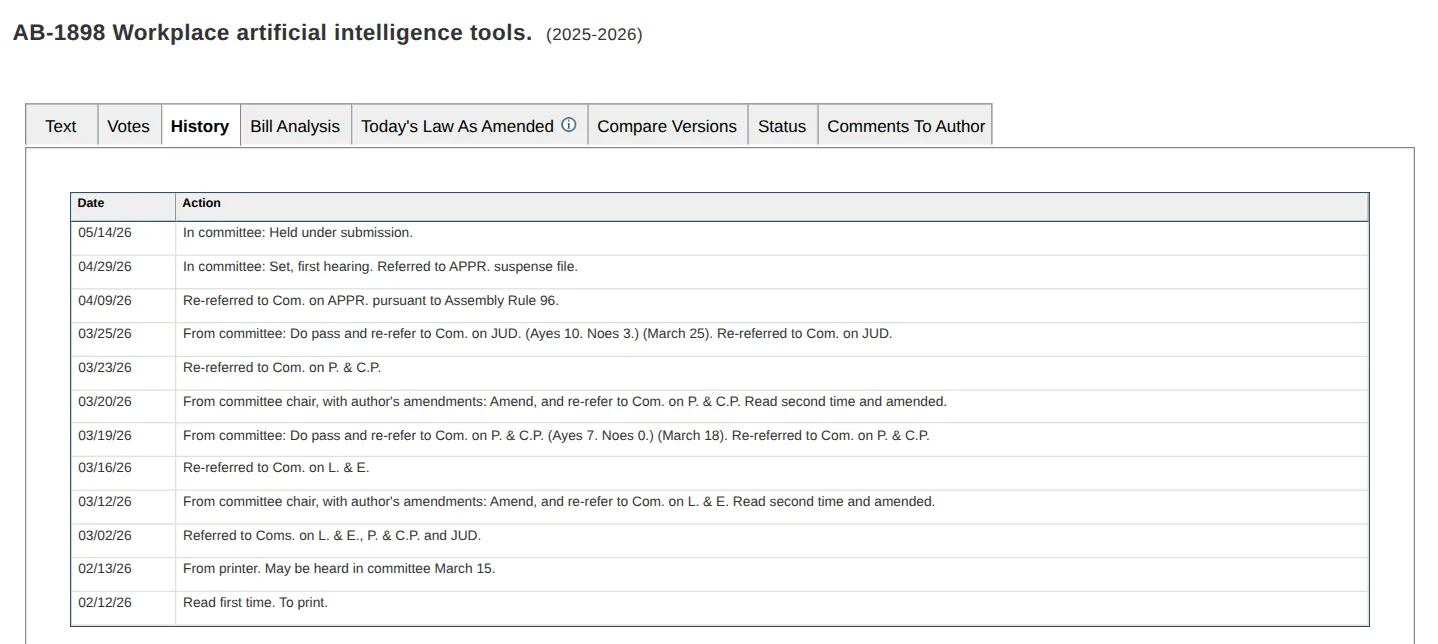Click 'Re-referred to Com. on P. & C.P.' entry

(x=282, y=367)
